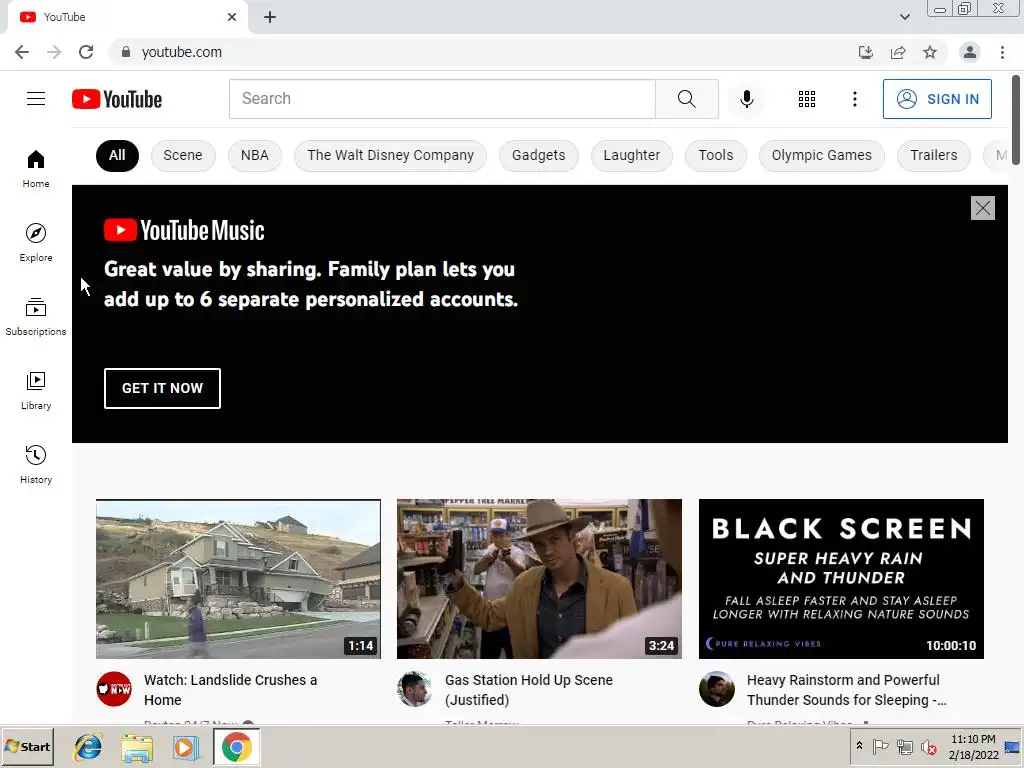
Task: Select the Scene filter chip
Action: click(183, 155)
